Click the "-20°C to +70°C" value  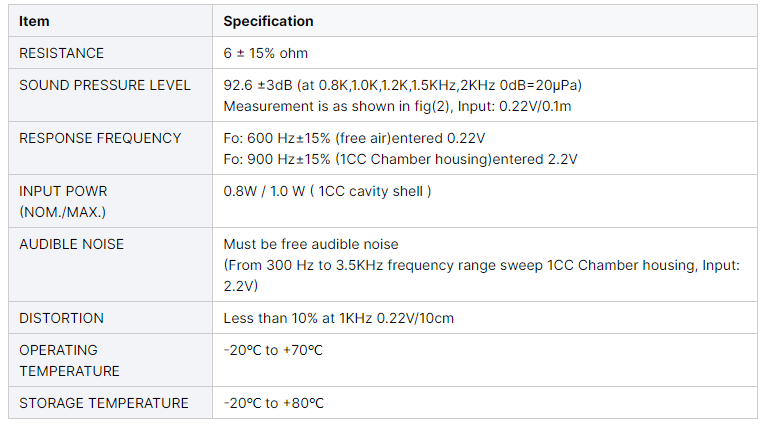pyautogui.click(x=273, y=350)
